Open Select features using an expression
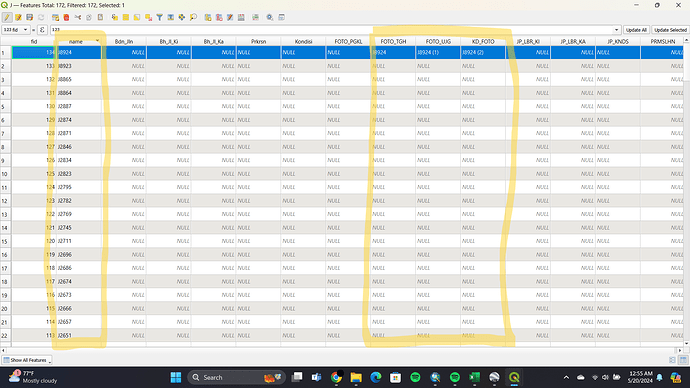The height and width of the screenshot is (388, 690). (x=115, y=18)
